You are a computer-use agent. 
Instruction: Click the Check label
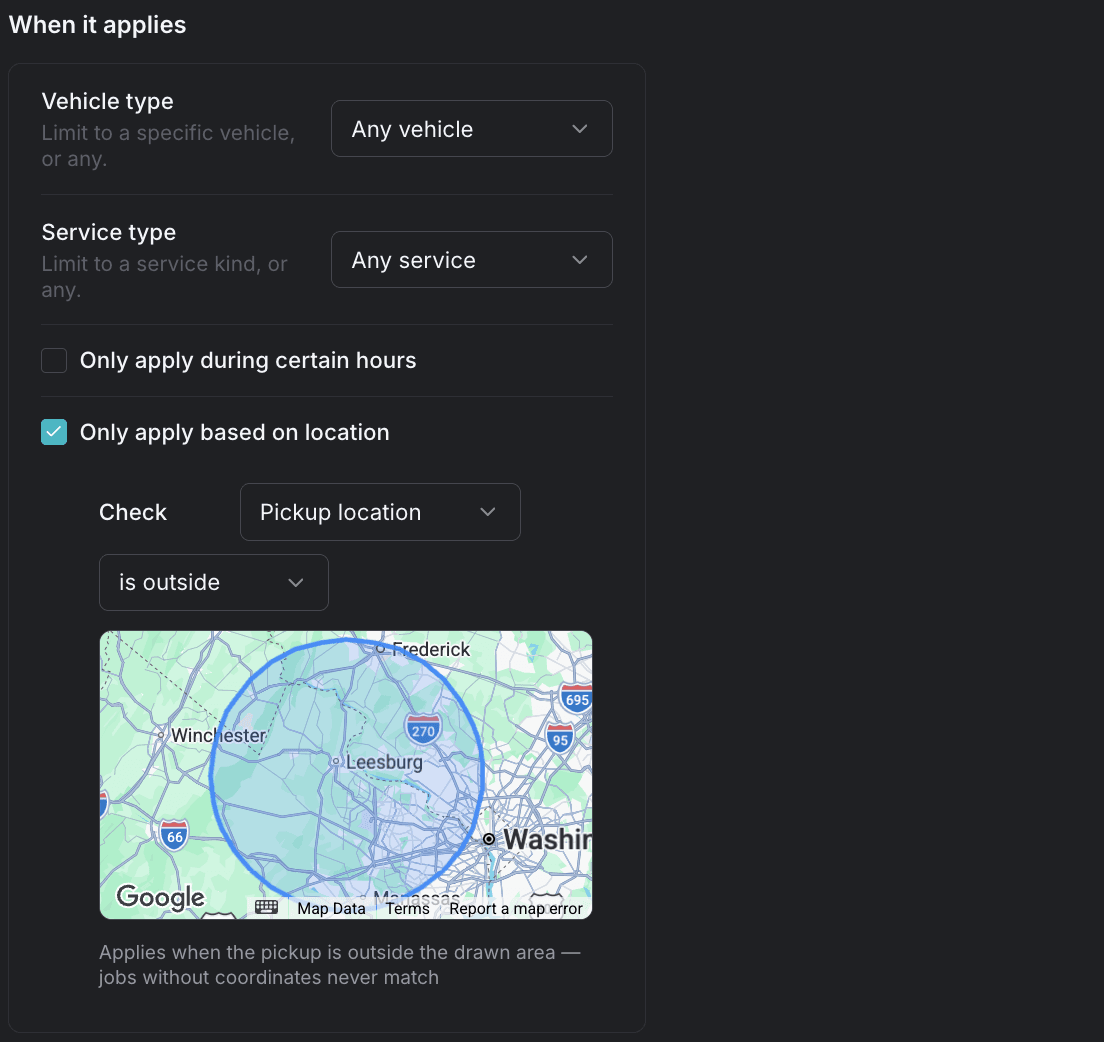point(133,512)
